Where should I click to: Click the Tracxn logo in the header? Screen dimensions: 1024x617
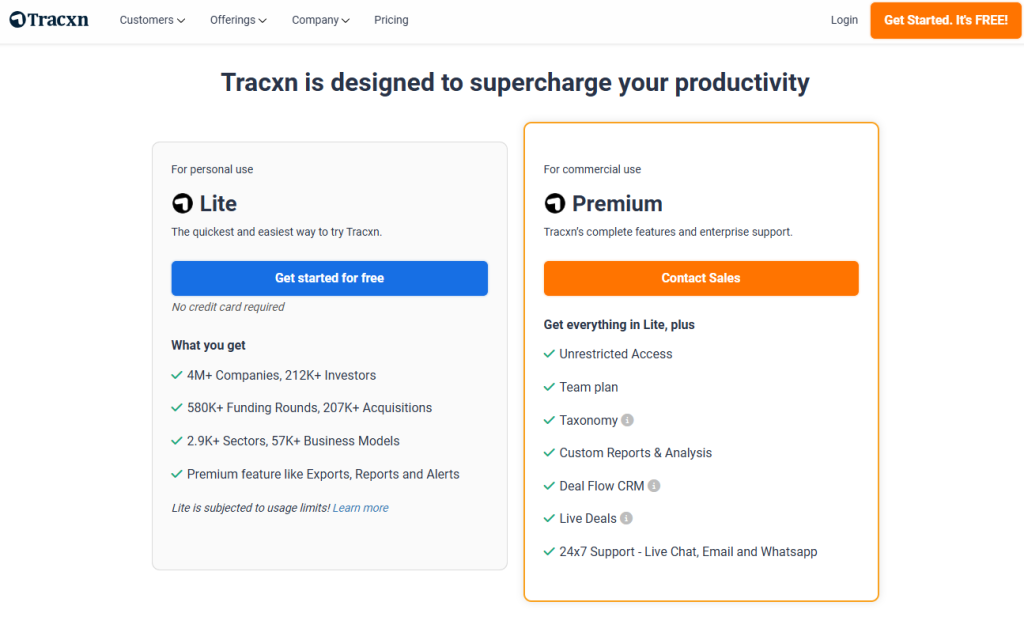point(48,20)
